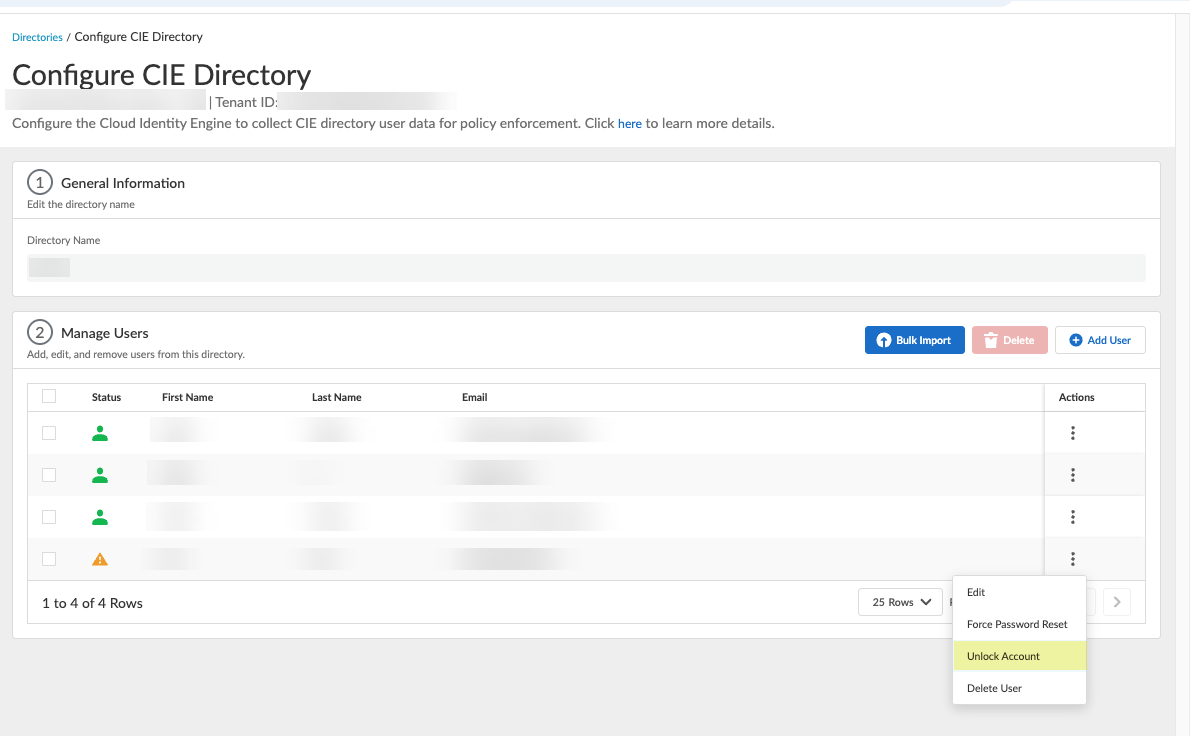Choose Force Password Reset from menu
The image size is (1190, 736).
(1019, 624)
